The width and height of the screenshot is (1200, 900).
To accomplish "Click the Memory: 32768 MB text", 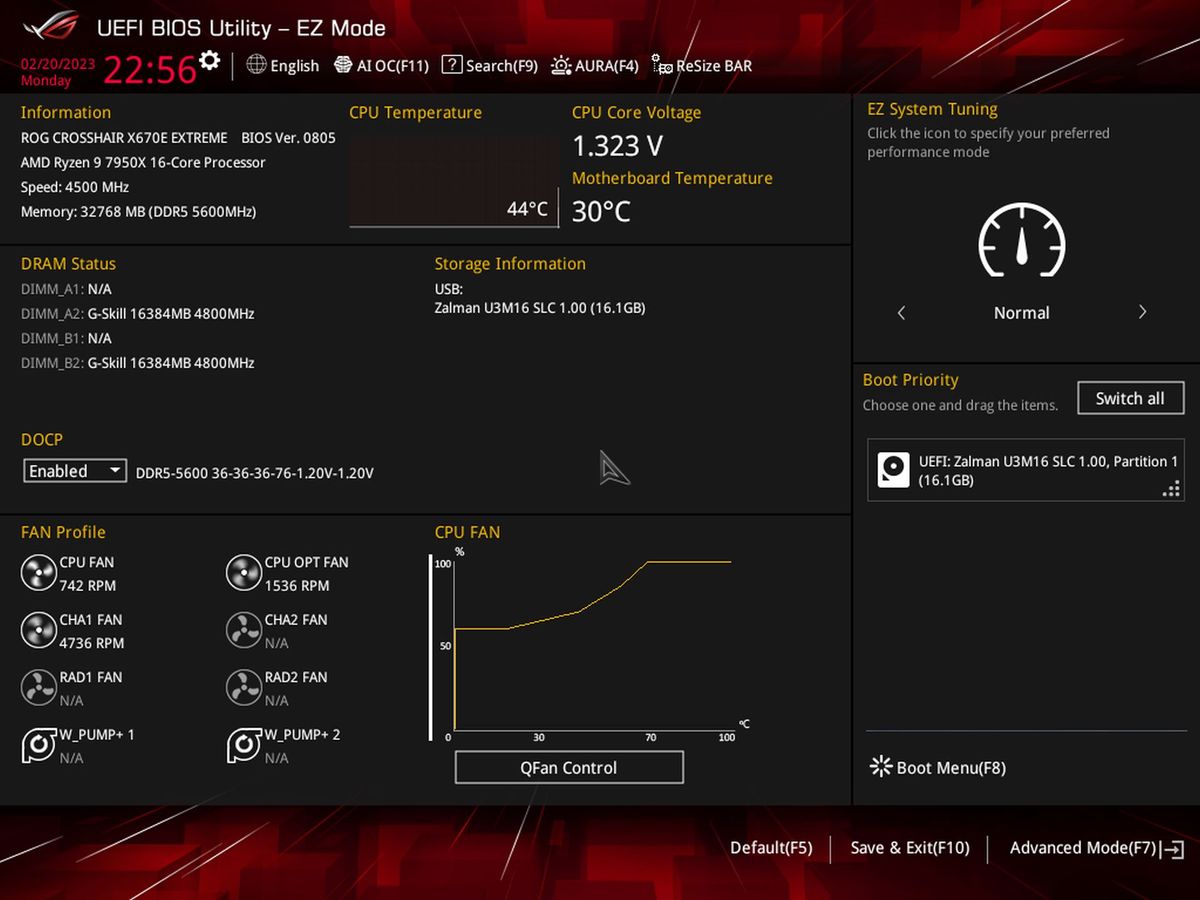I will [x=138, y=212].
